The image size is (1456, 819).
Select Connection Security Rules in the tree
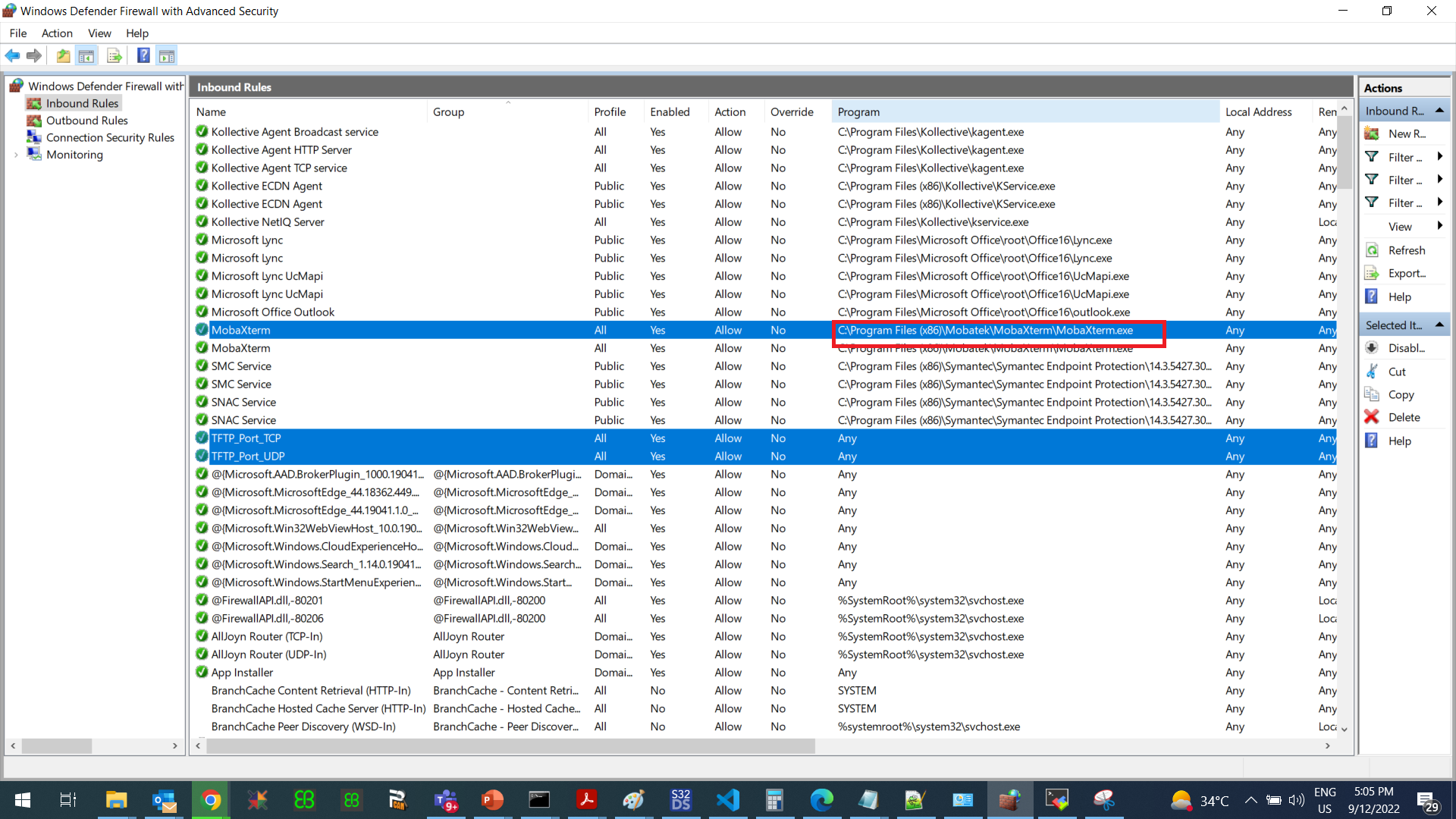110,137
